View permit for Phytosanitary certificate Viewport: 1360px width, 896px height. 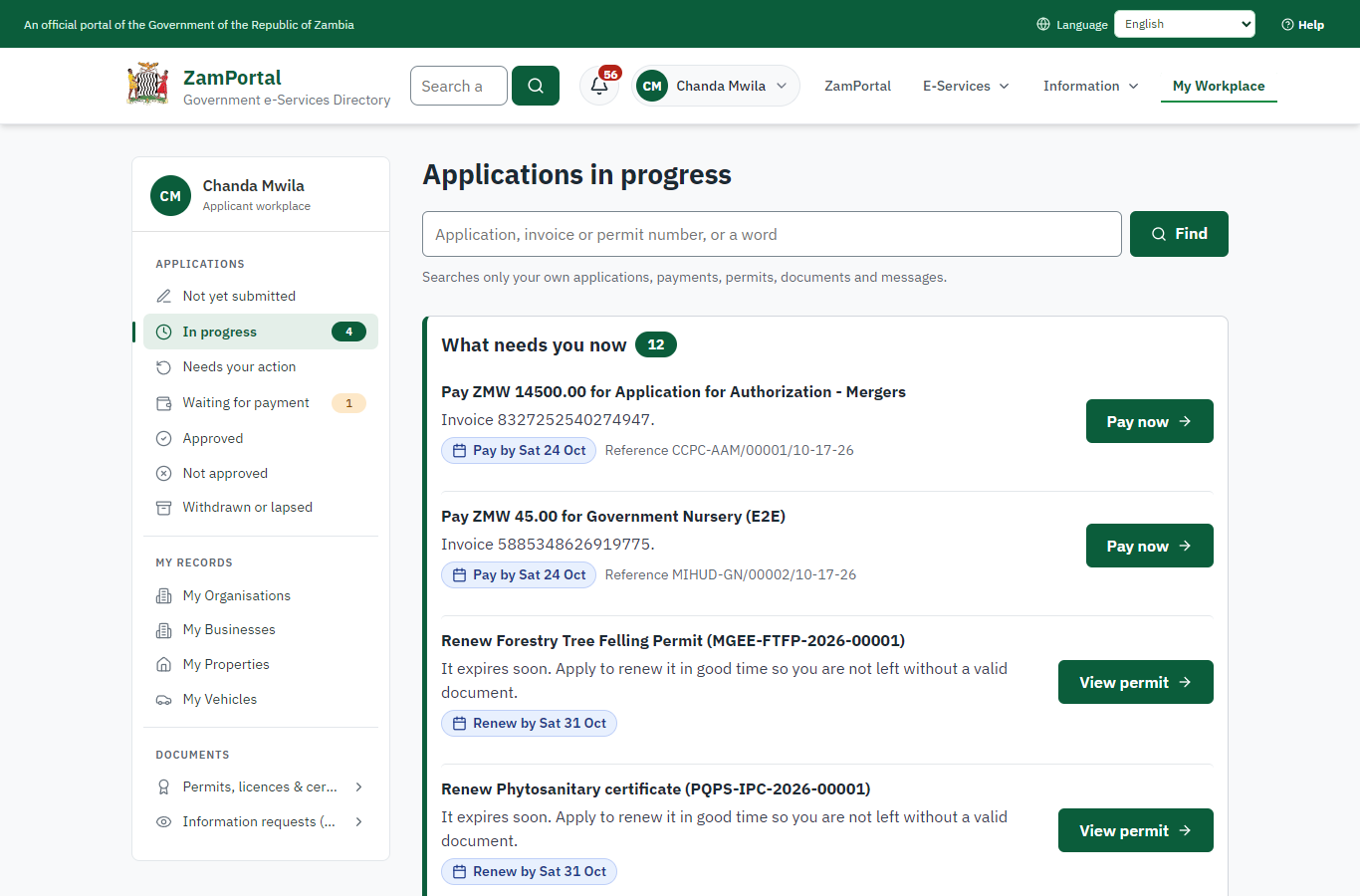1135,830
